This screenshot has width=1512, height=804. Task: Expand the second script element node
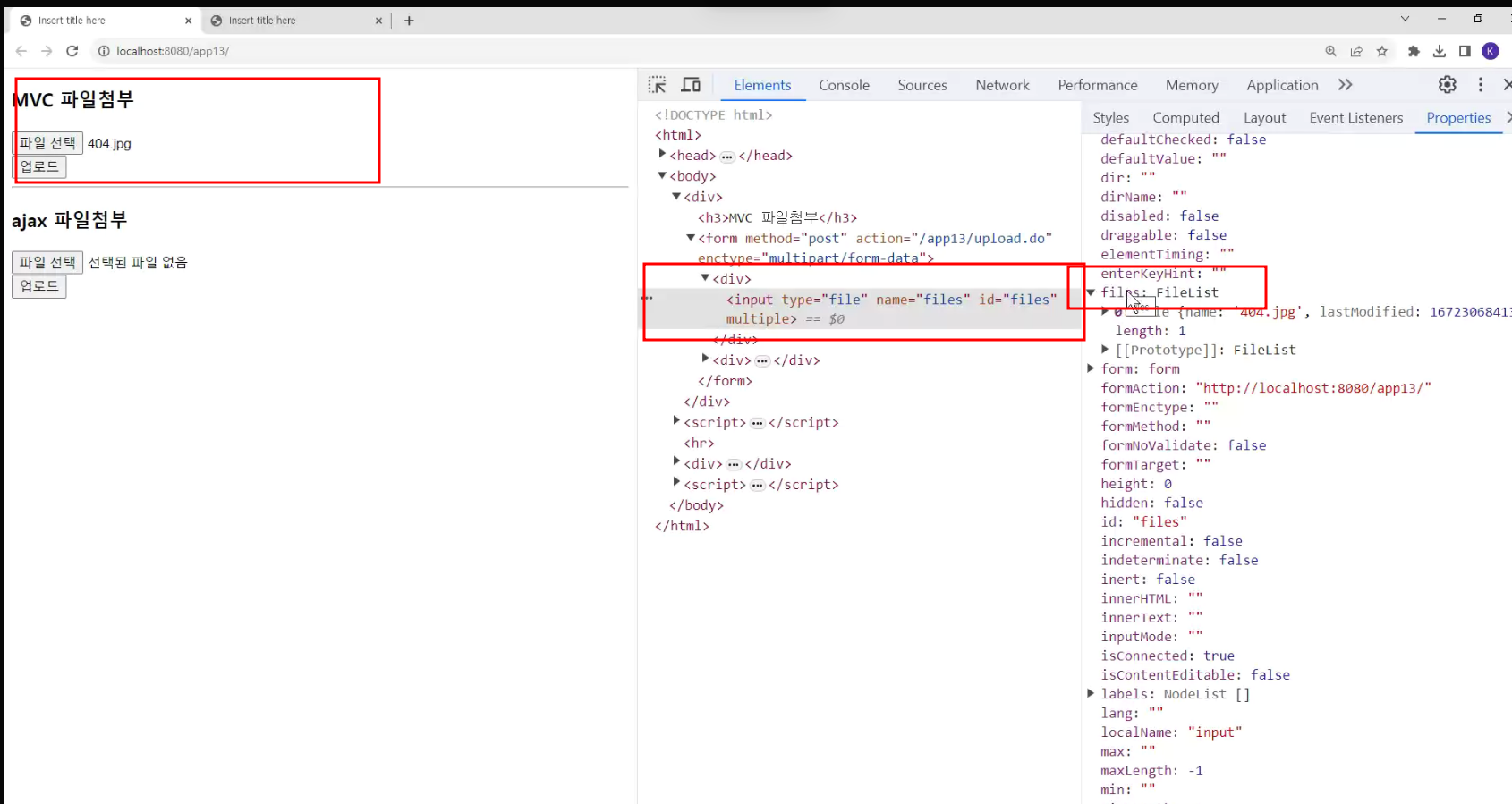676,483
